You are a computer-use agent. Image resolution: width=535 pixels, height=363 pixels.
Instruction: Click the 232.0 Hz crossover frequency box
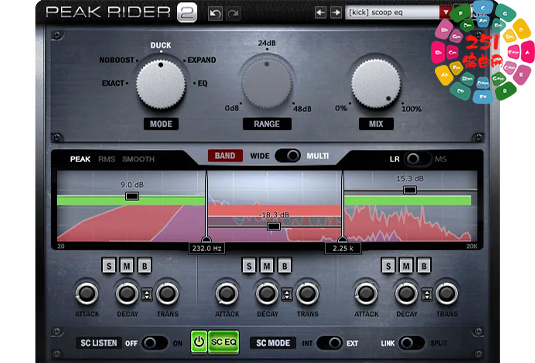click(207, 248)
